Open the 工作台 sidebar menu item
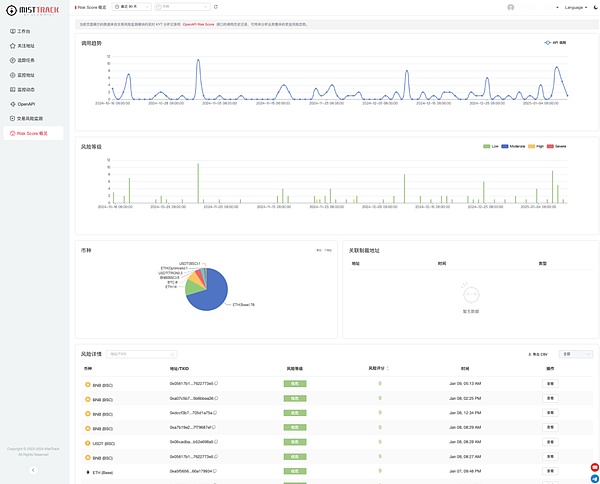This screenshot has height=484, width=600. [23, 31]
